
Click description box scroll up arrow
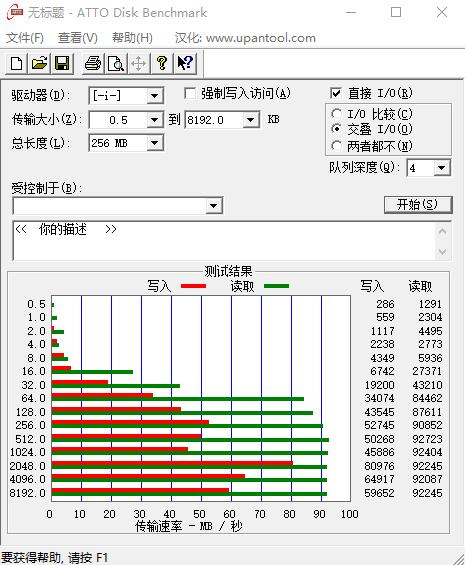pyautogui.click(x=442, y=232)
